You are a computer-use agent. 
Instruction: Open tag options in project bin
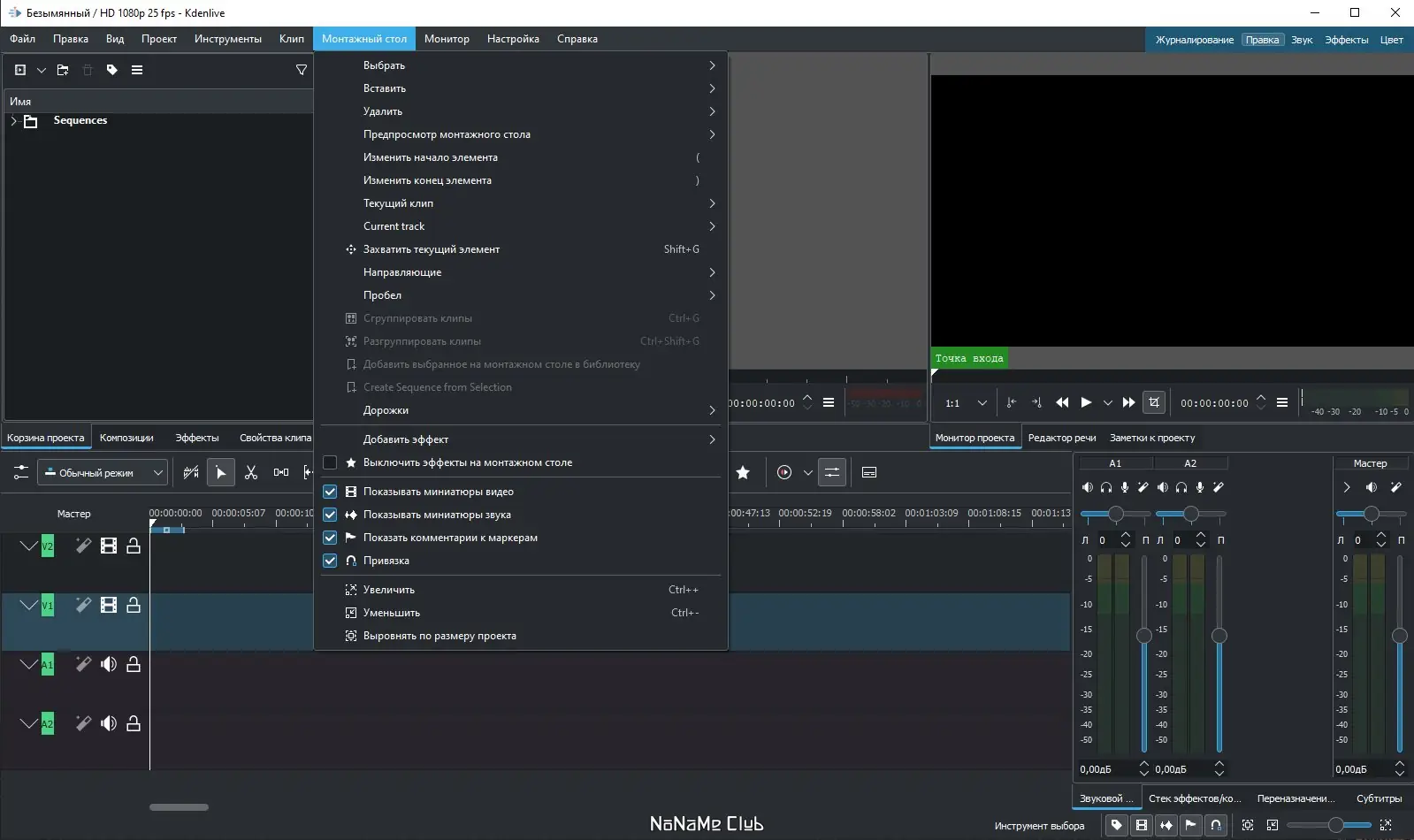(112, 70)
